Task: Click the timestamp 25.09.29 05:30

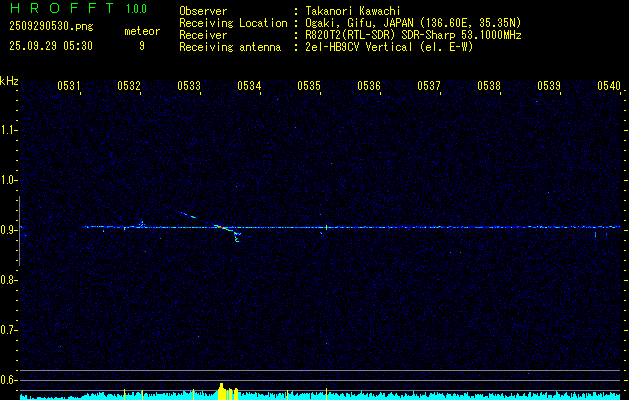Action: [51, 46]
